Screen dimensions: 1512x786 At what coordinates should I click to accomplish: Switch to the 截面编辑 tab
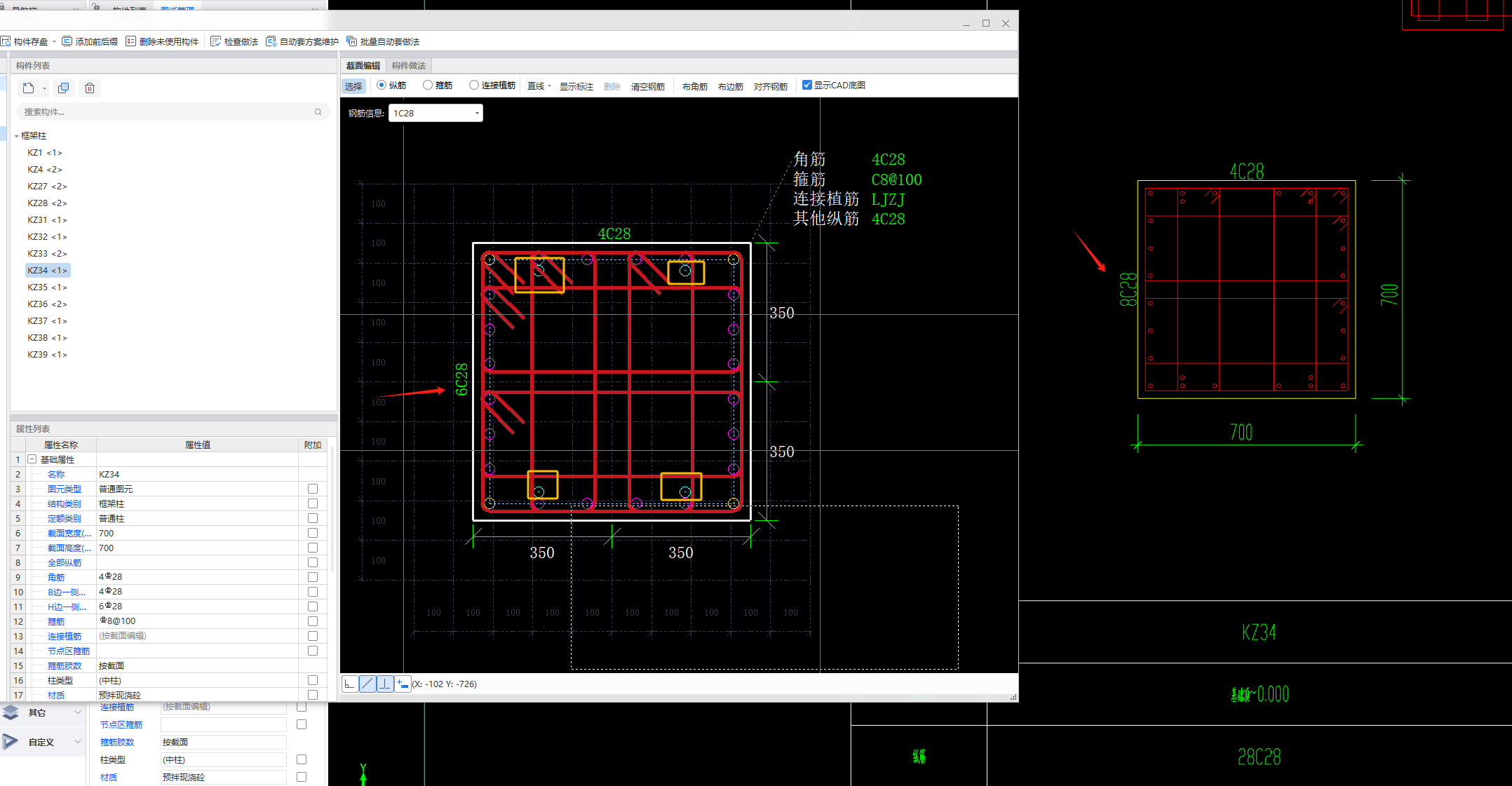(x=363, y=66)
